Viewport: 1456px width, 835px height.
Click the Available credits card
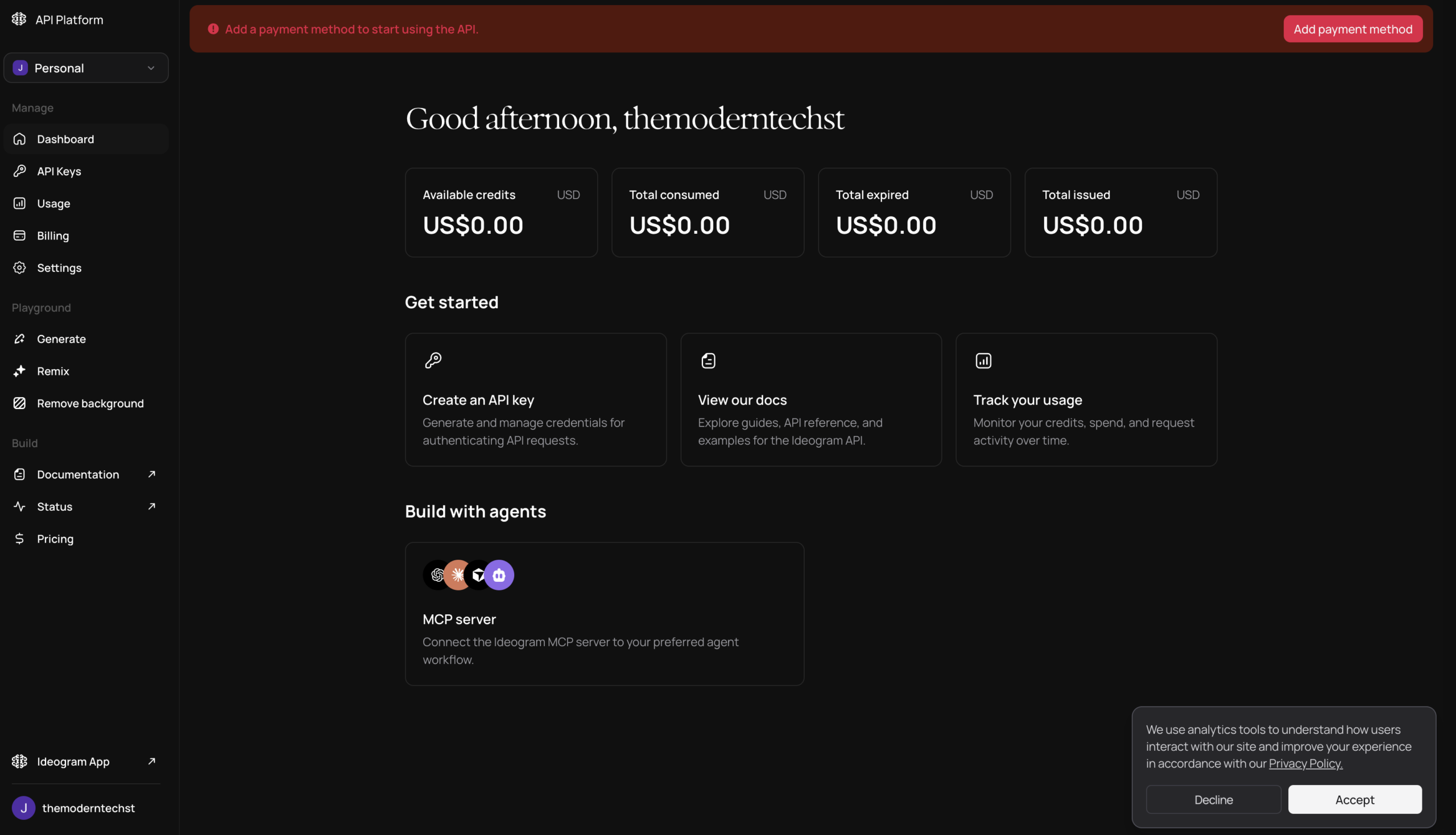click(x=501, y=212)
